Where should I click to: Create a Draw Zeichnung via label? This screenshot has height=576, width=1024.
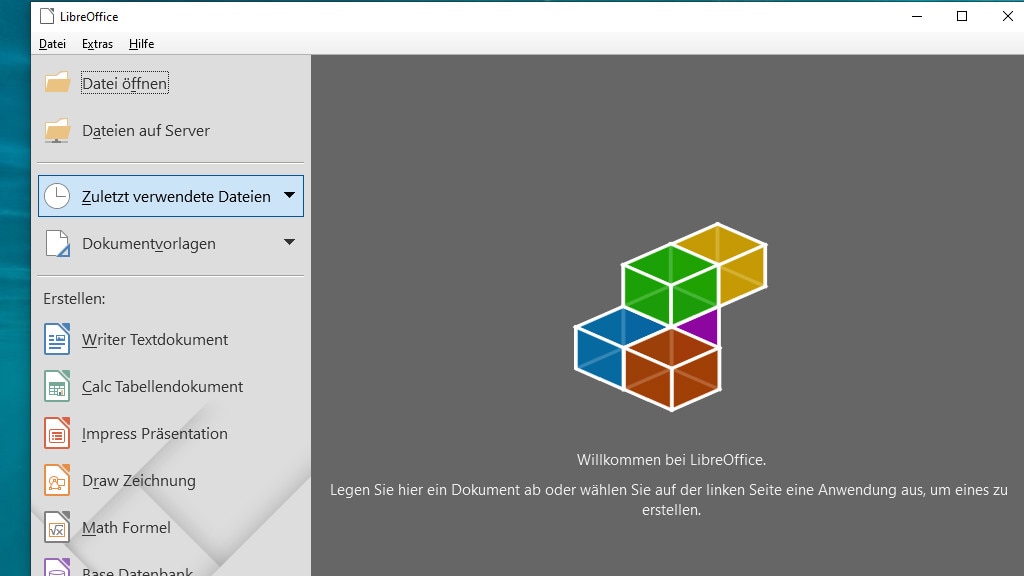coord(138,481)
